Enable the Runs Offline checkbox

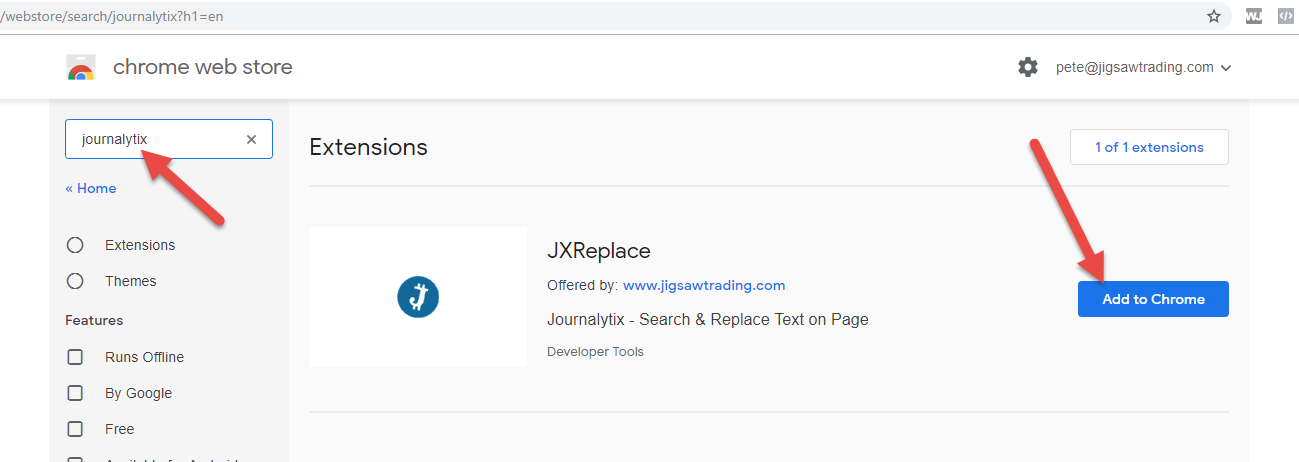pos(75,357)
